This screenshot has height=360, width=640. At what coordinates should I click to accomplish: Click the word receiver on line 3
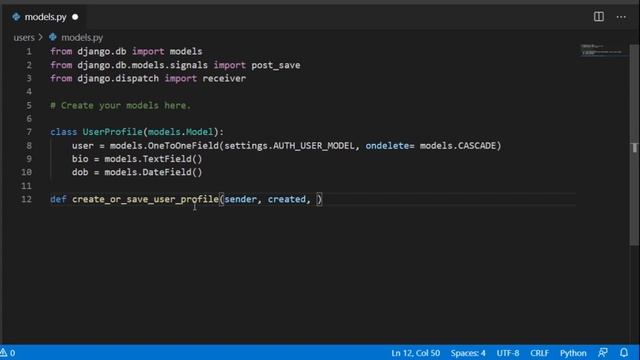pos(224,78)
